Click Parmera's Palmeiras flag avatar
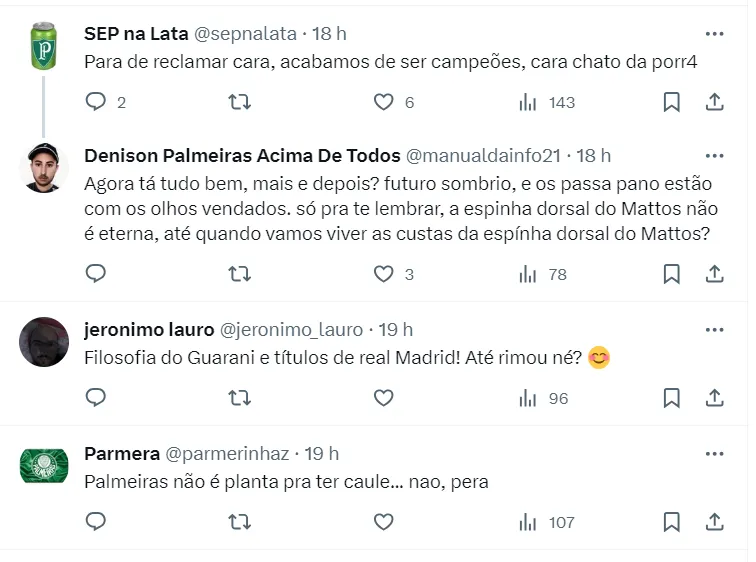This screenshot has height=562, width=756. coord(44,466)
